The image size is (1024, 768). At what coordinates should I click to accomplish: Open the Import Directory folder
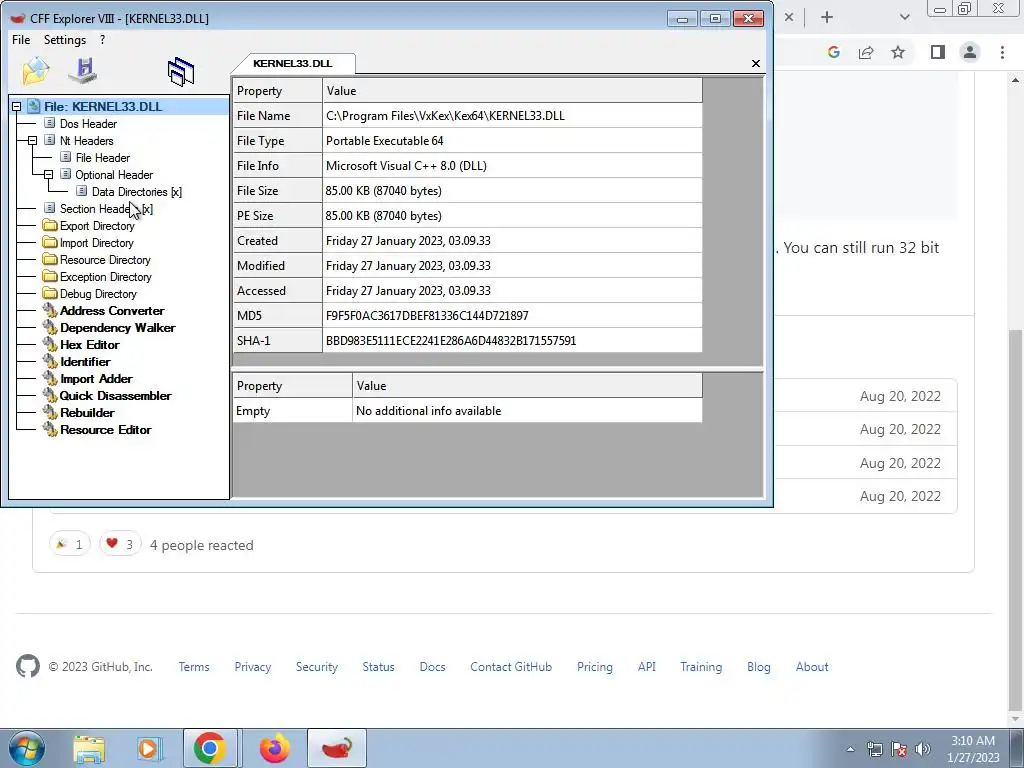pos(97,242)
